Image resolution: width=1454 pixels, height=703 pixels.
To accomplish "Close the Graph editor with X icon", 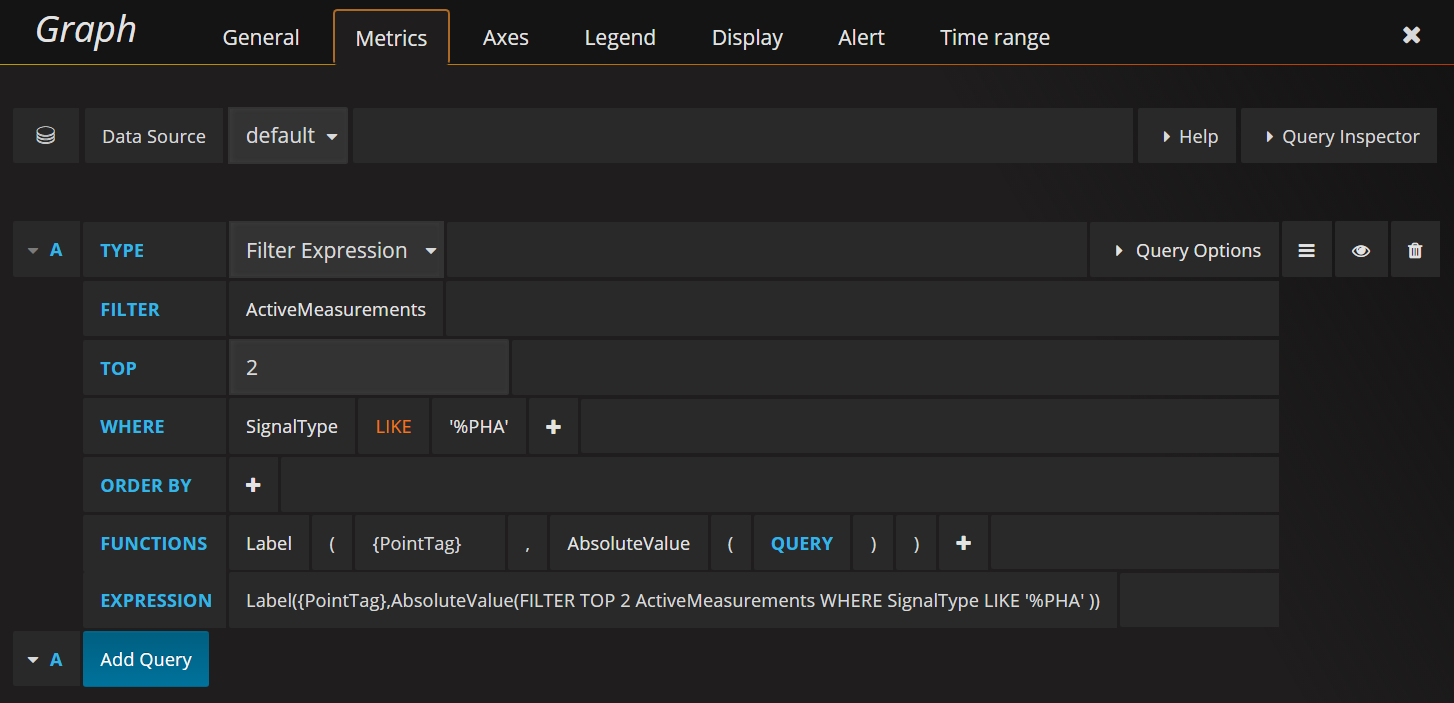I will [1411, 35].
